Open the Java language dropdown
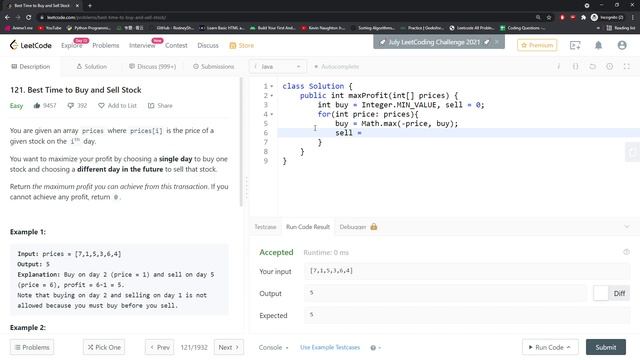Image resolution: width=640 pixels, height=360 pixels. tap(278, 67)
